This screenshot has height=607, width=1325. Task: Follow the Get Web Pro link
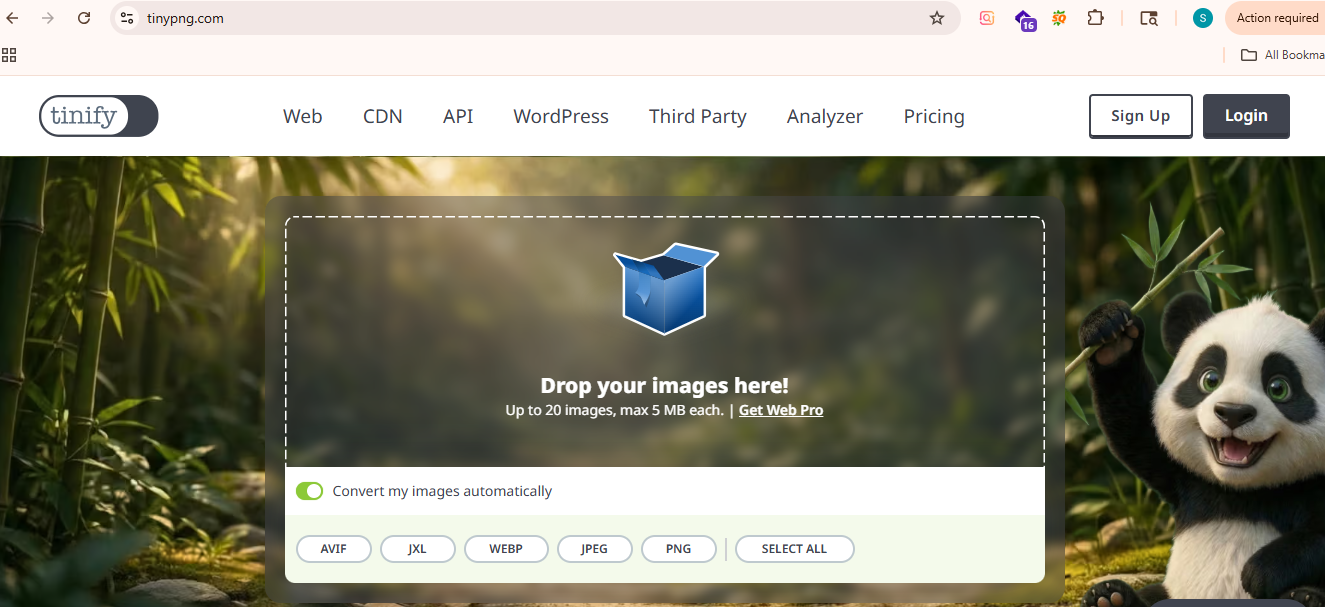(x=781, y=410)
